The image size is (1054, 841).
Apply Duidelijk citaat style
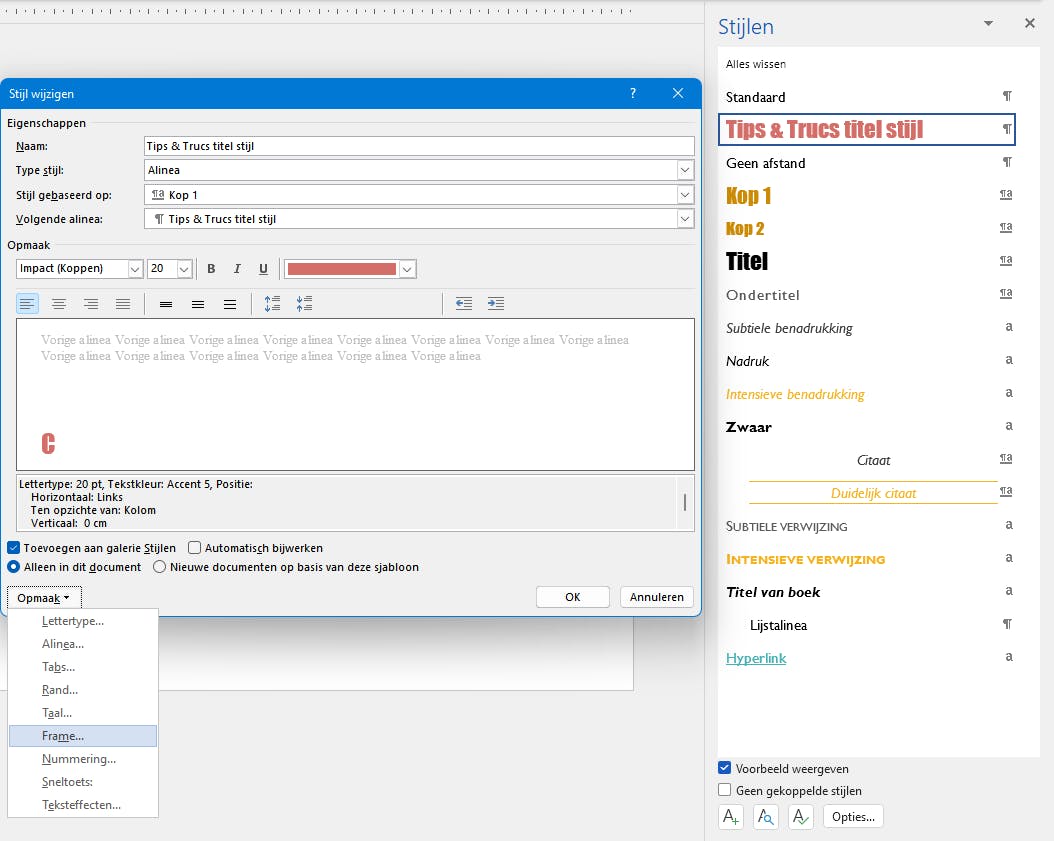866,493
